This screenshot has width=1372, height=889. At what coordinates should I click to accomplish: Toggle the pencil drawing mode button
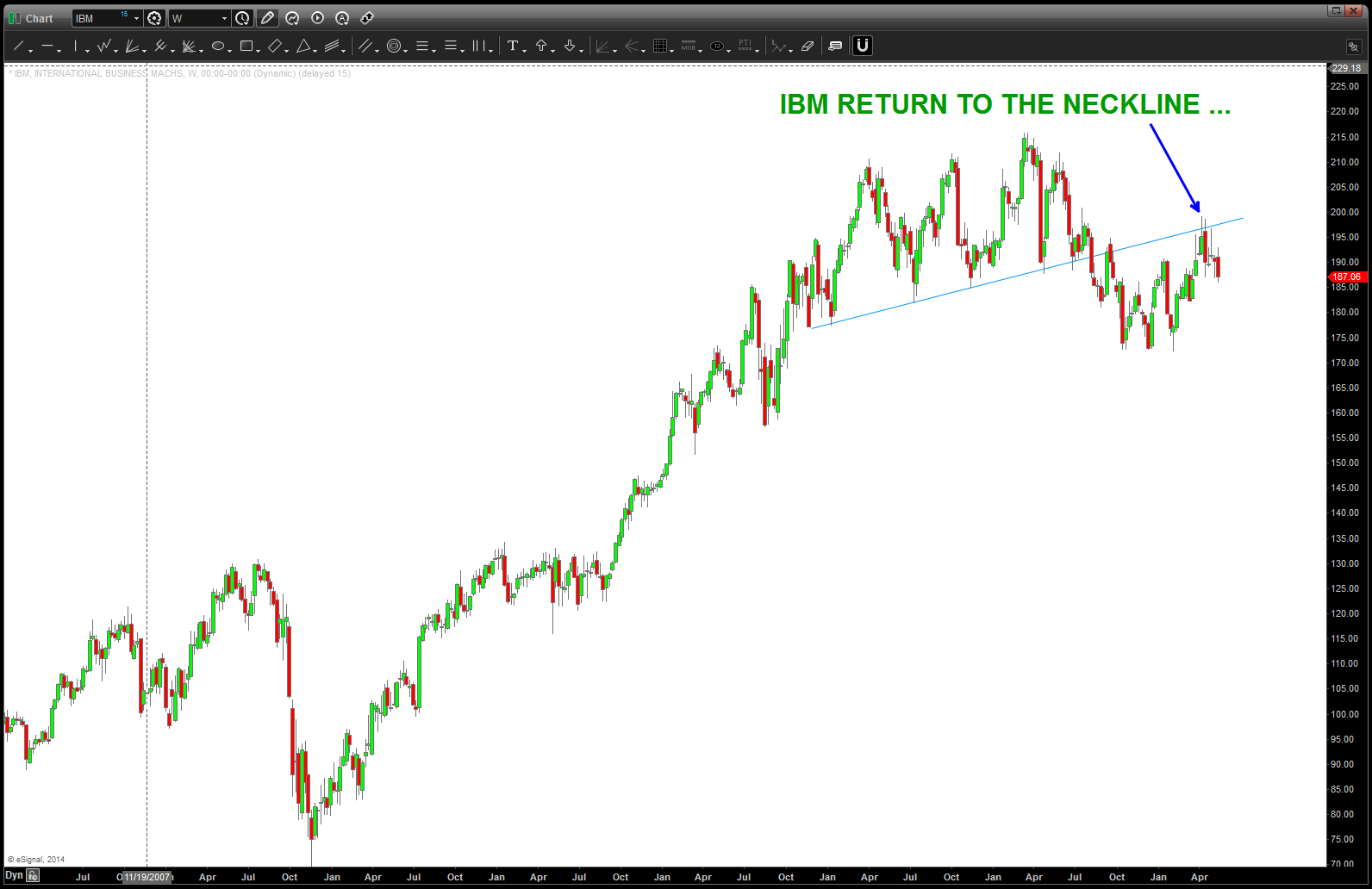(x=267, y=18)
